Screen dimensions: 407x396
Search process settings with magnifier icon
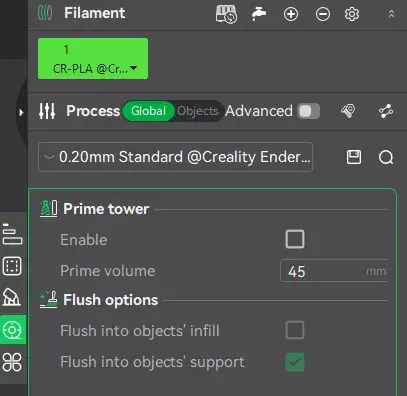386,157
